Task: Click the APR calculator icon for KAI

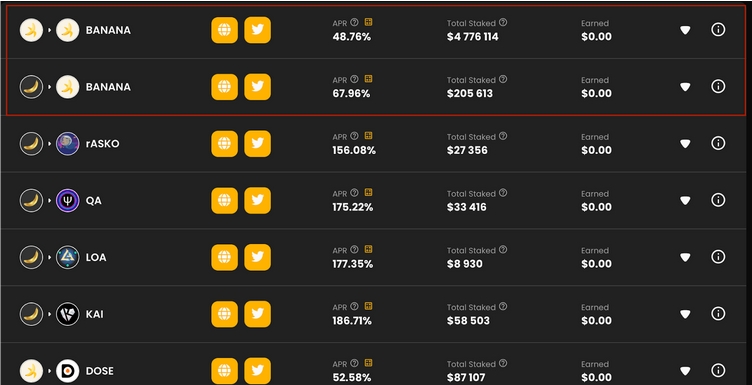Action: tap(368, 306)
